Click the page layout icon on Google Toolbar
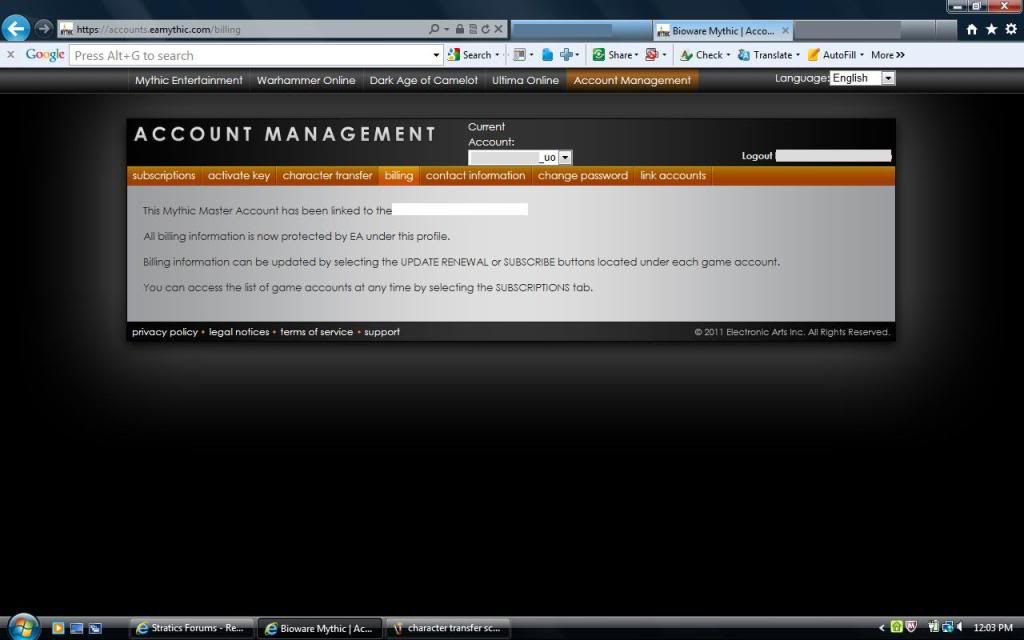Viewport: 1024px width, 640px height. coord(520,56)
